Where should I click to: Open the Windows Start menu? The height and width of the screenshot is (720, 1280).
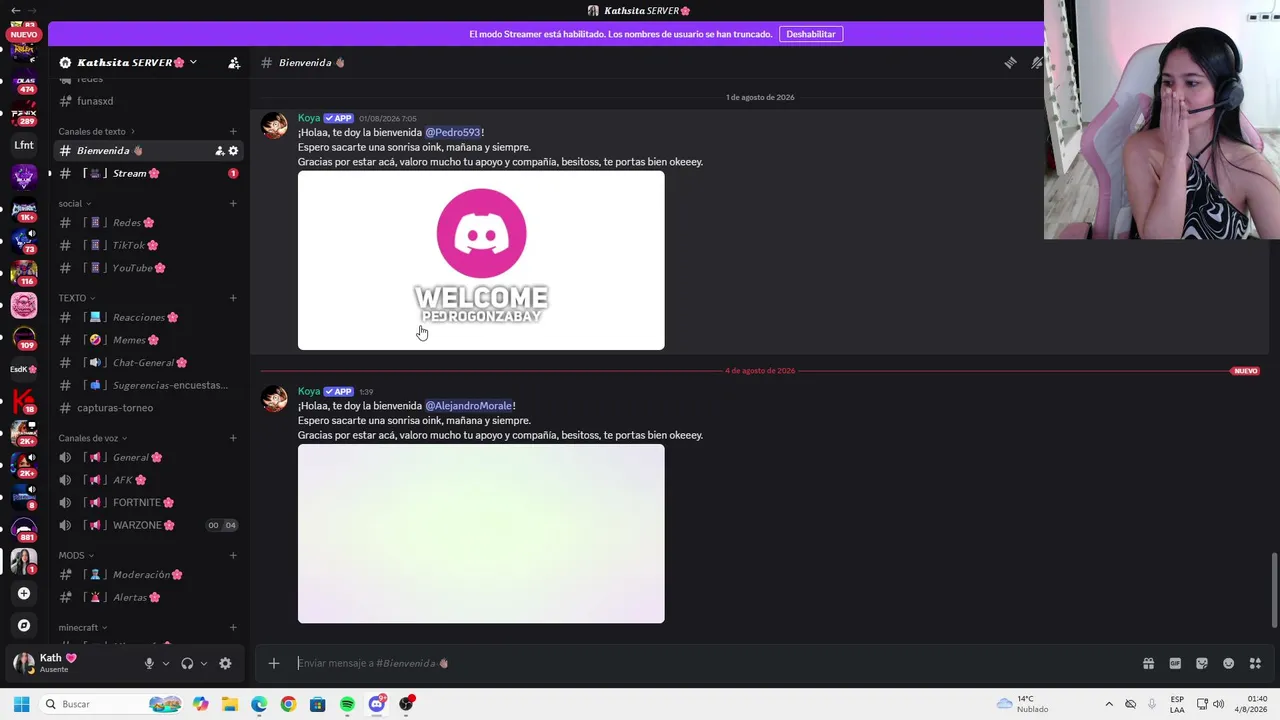[21, 704]
